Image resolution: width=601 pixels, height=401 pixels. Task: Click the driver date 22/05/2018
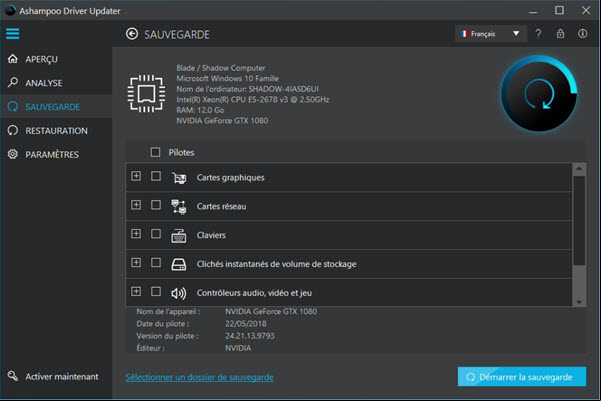246,324
